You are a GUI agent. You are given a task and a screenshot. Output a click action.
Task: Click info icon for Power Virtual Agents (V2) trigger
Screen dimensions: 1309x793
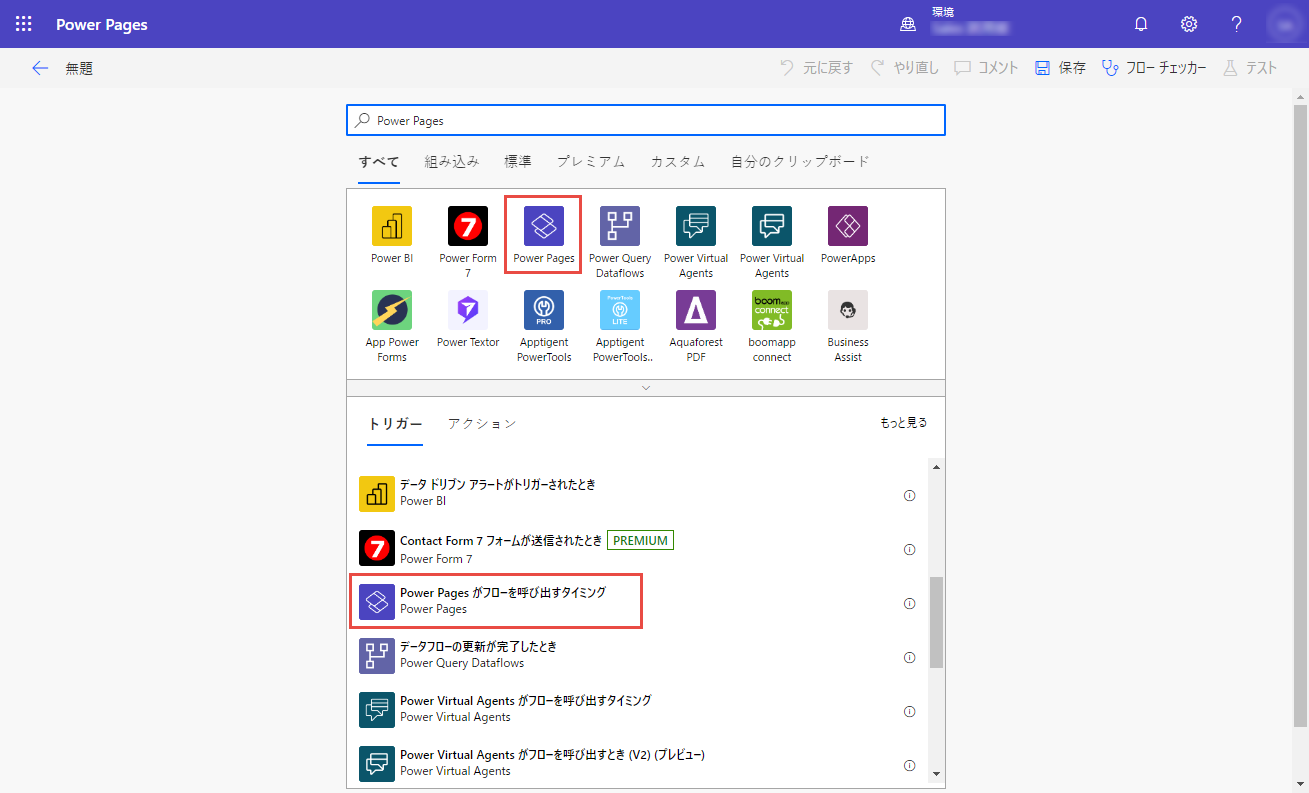(910, 765)
